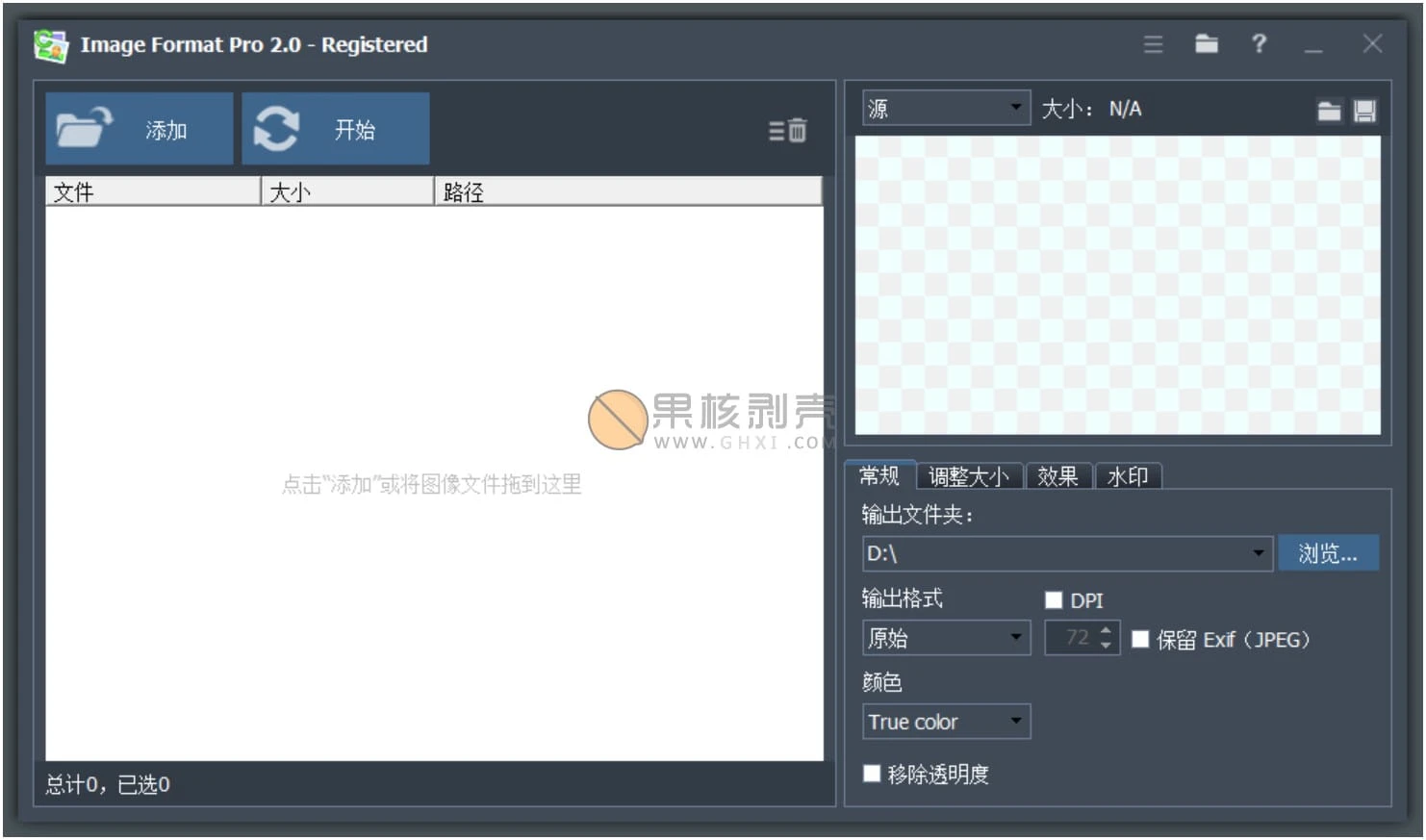
Task: Click the 浏览... browse button
Action: pyautogui.click(x=1328, y=552)
